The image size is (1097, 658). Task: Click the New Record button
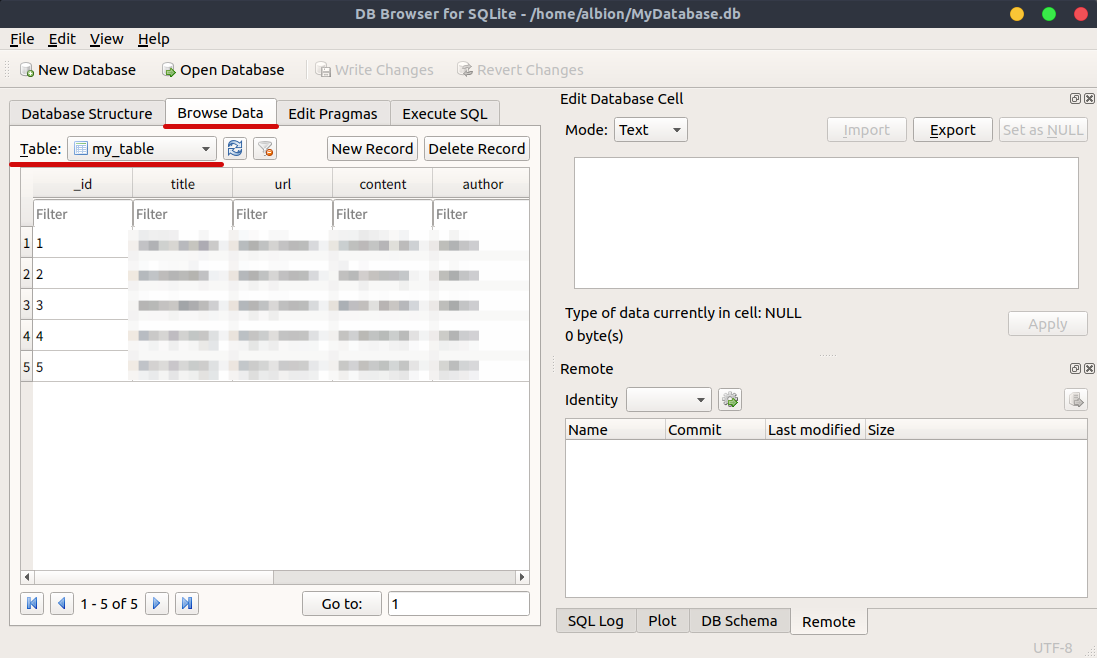coord(372,148)
